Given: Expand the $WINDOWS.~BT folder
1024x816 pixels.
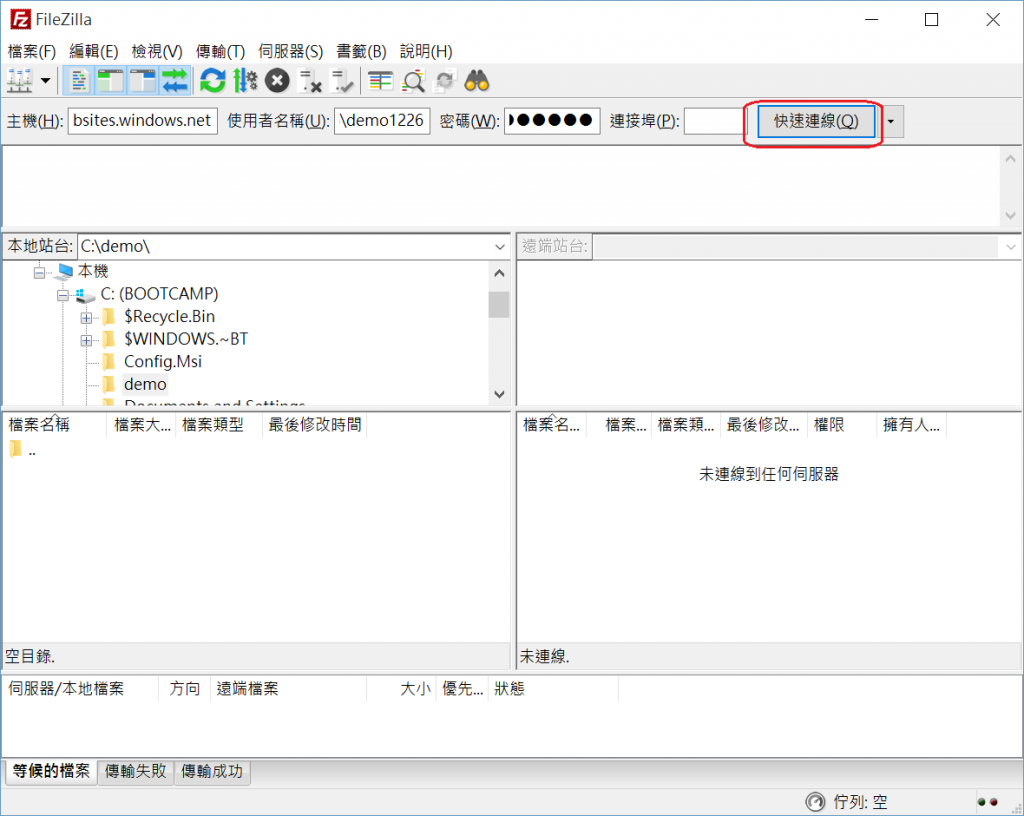Looking at the screenshot, I should (86, 340).
